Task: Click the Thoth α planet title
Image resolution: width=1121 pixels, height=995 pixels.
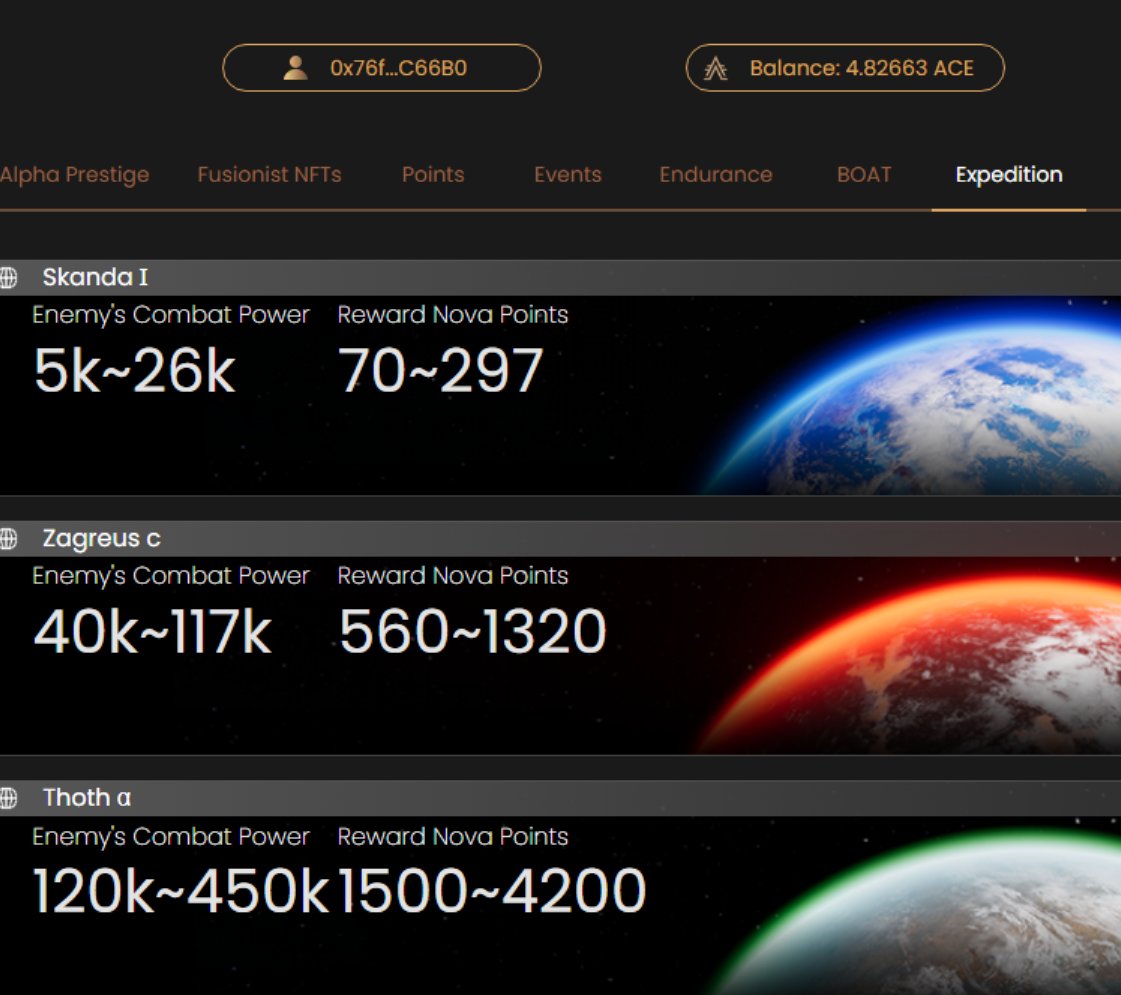Action: point(87,798)
